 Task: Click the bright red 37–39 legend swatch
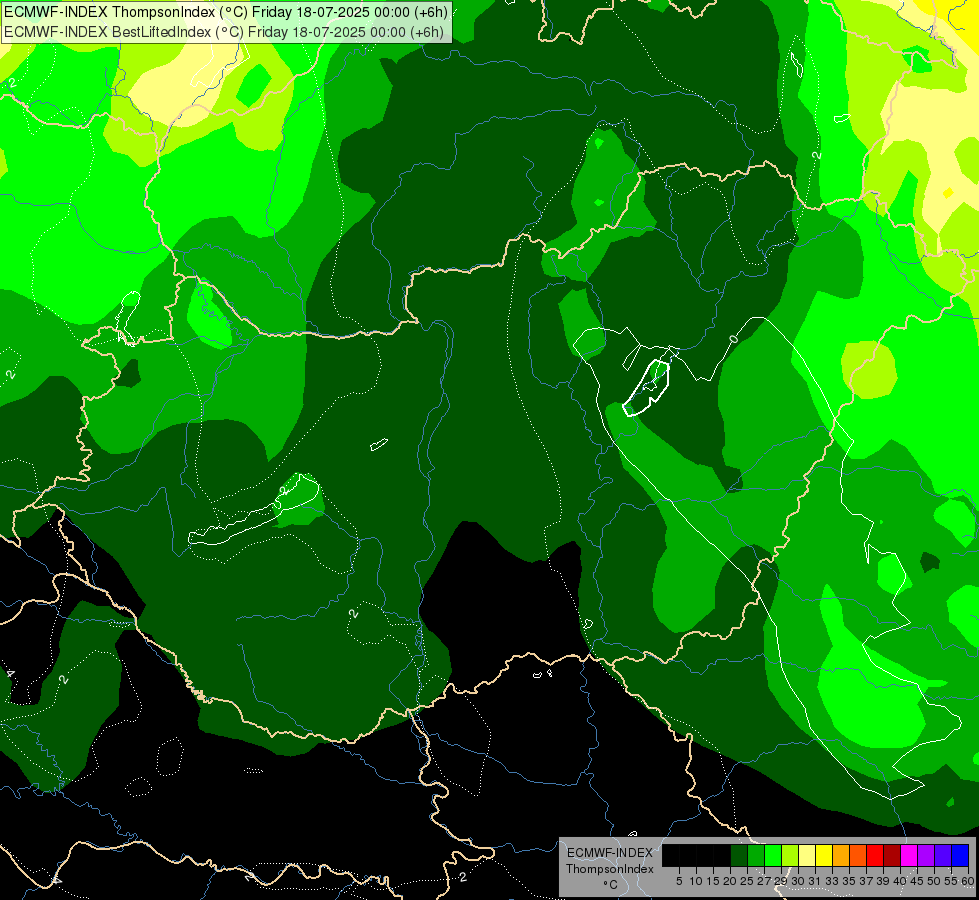coord(875,855)
